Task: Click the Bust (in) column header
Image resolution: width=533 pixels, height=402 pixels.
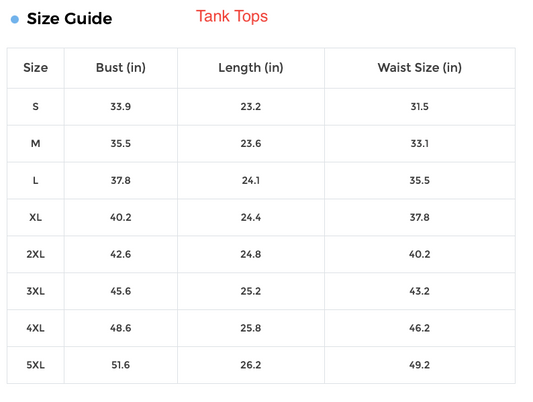Action: pyautogui.click(x=121, y=68)
